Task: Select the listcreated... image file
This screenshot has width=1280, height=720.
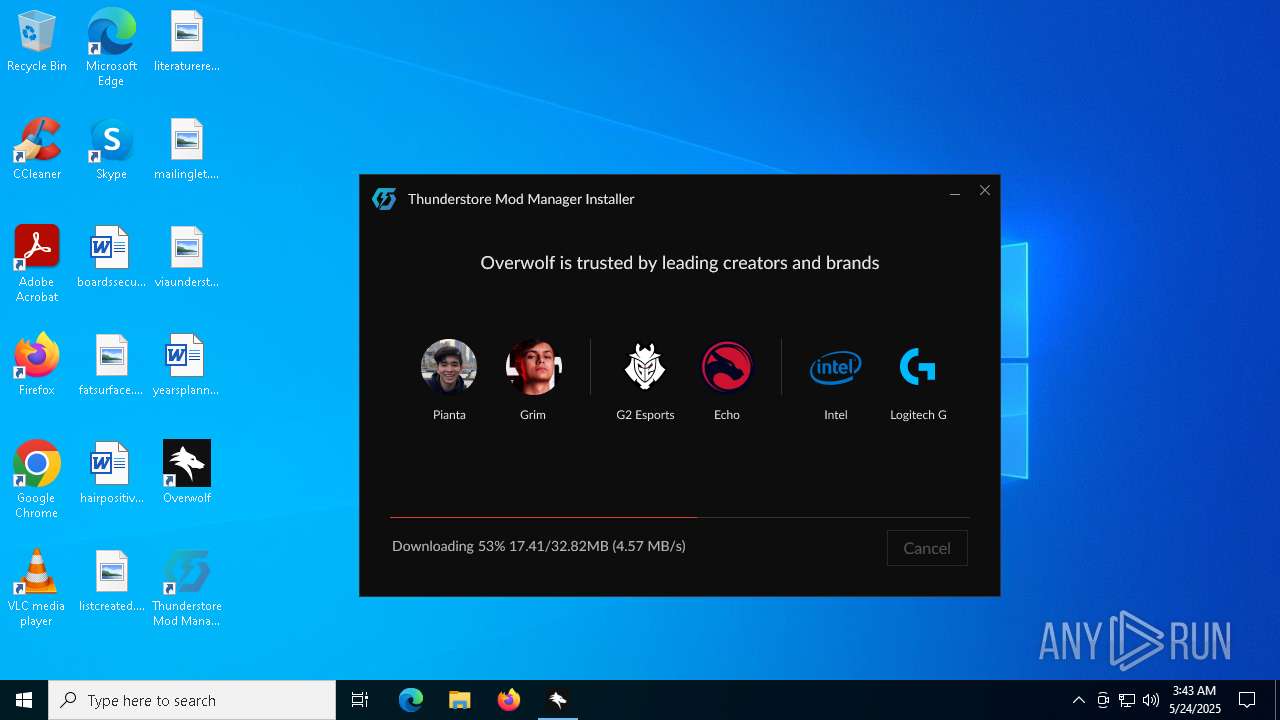Action: pos(111,580)
